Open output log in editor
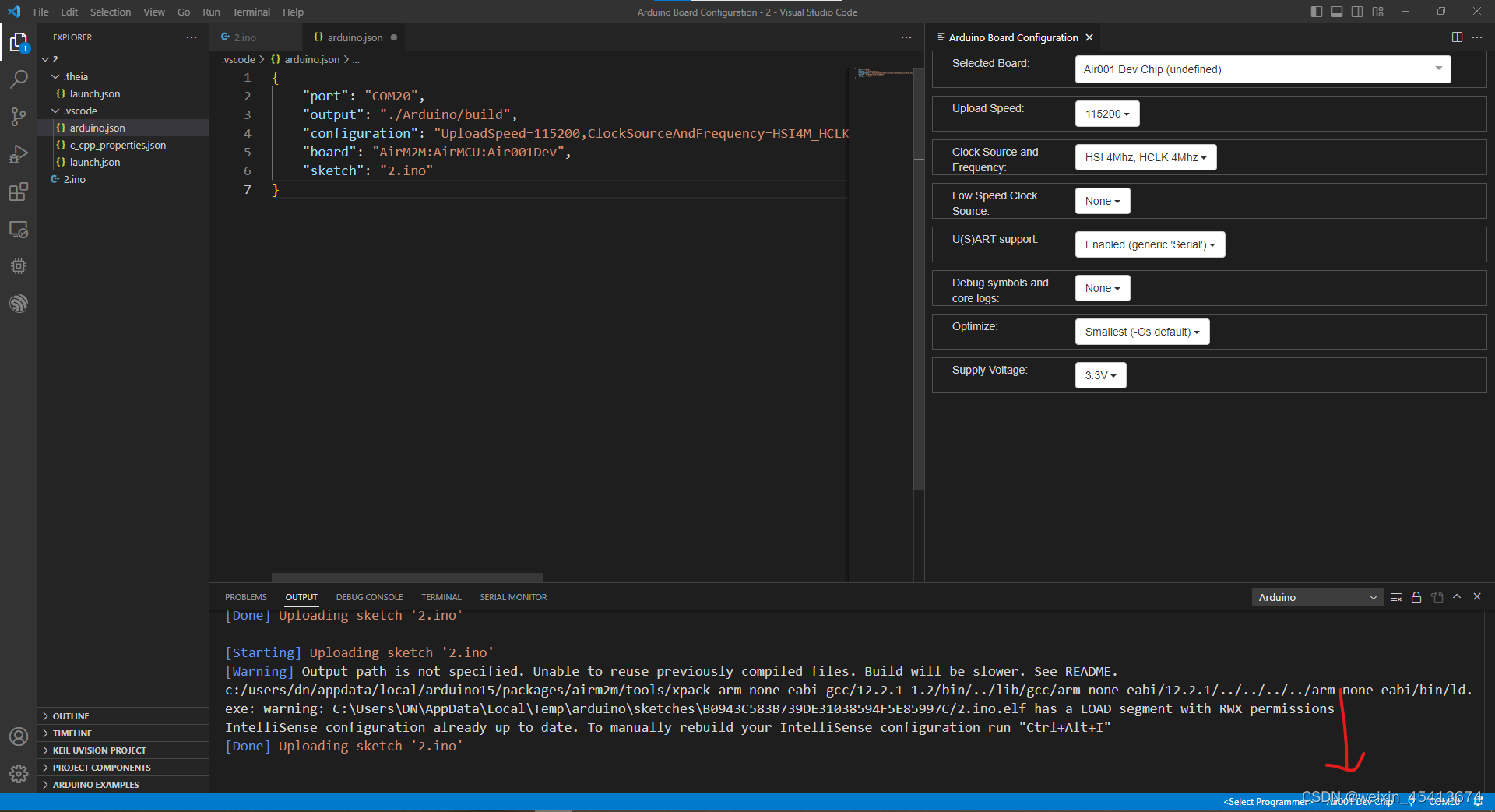 click(x=1437, y=597)
